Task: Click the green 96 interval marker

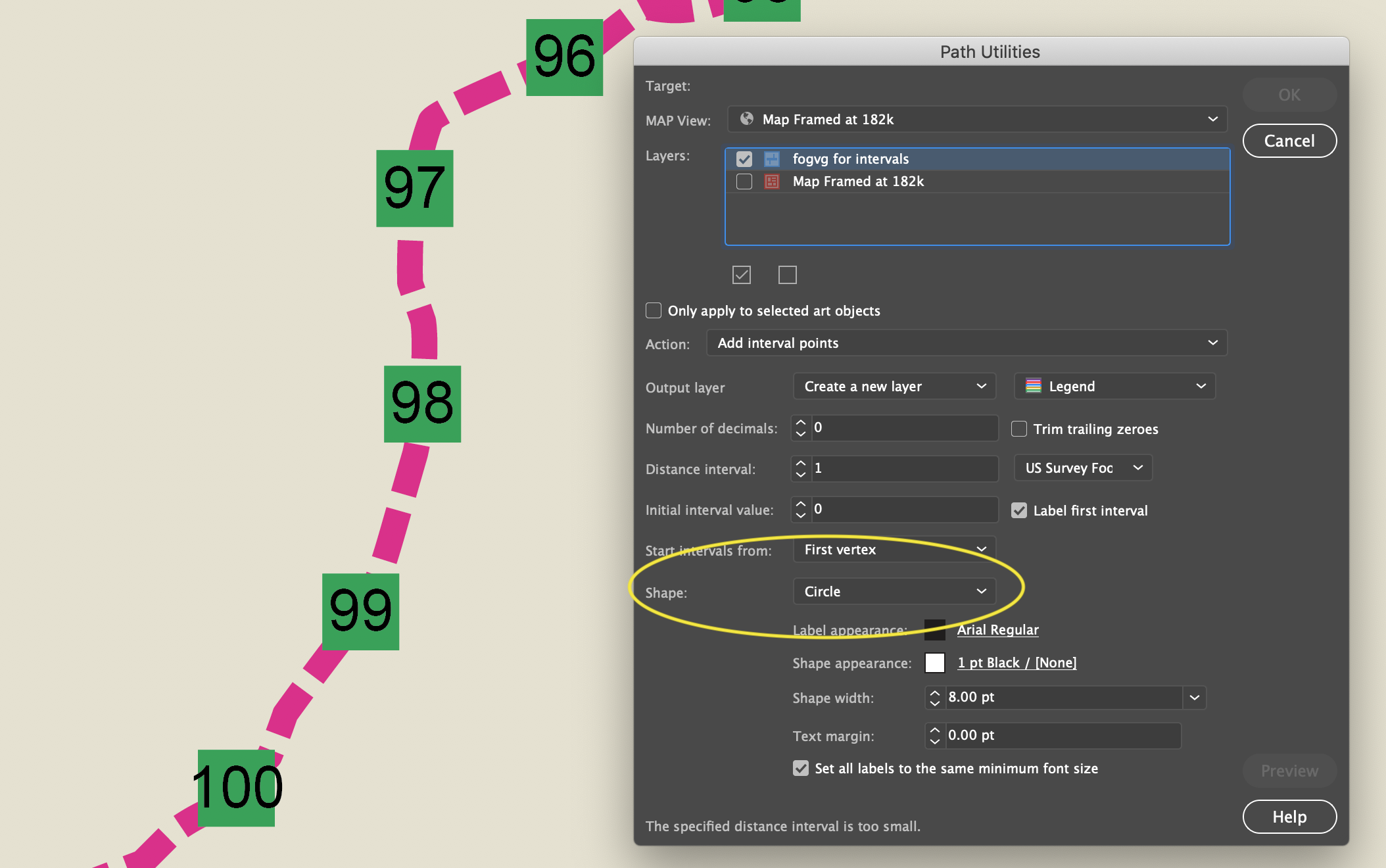Action: click(565, 57)
